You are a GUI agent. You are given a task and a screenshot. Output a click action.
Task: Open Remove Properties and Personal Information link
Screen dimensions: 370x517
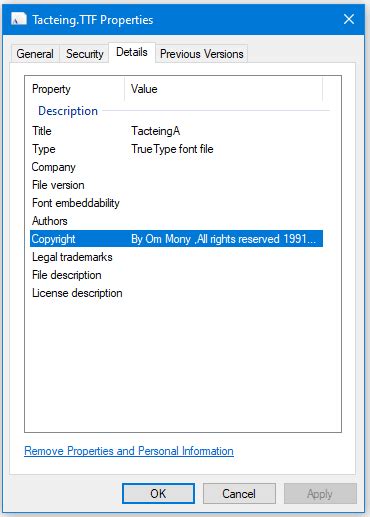[129, 451]
